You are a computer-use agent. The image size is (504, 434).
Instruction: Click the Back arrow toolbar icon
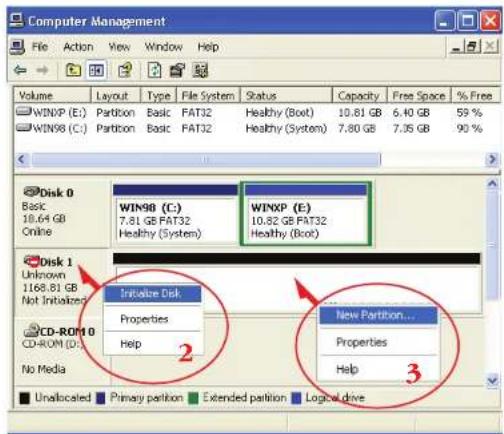click(x=20, y=70)
